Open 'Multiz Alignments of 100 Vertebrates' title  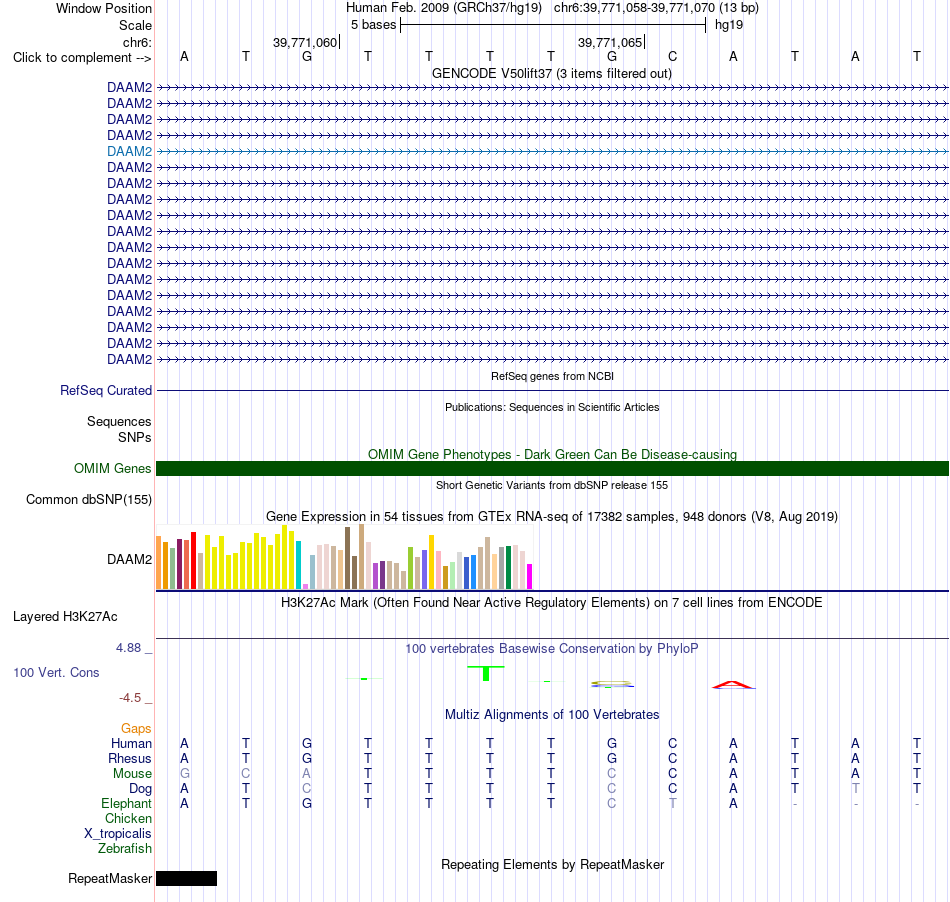[x=552, y=715]
